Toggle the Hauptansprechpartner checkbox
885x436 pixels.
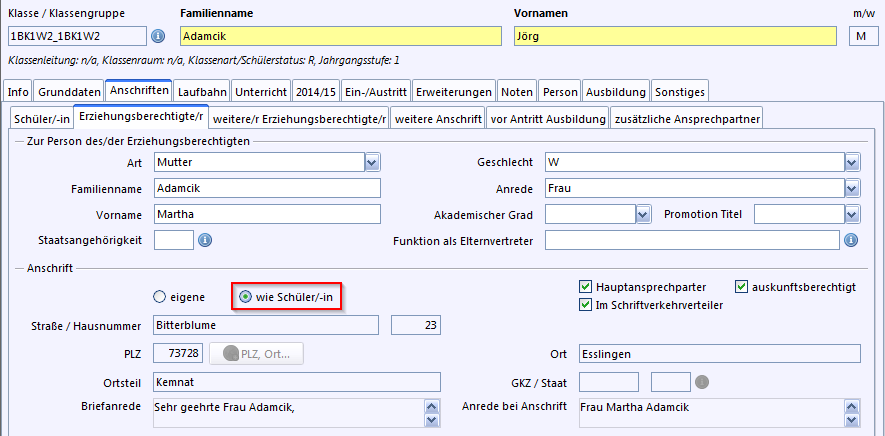coord(586,287)
